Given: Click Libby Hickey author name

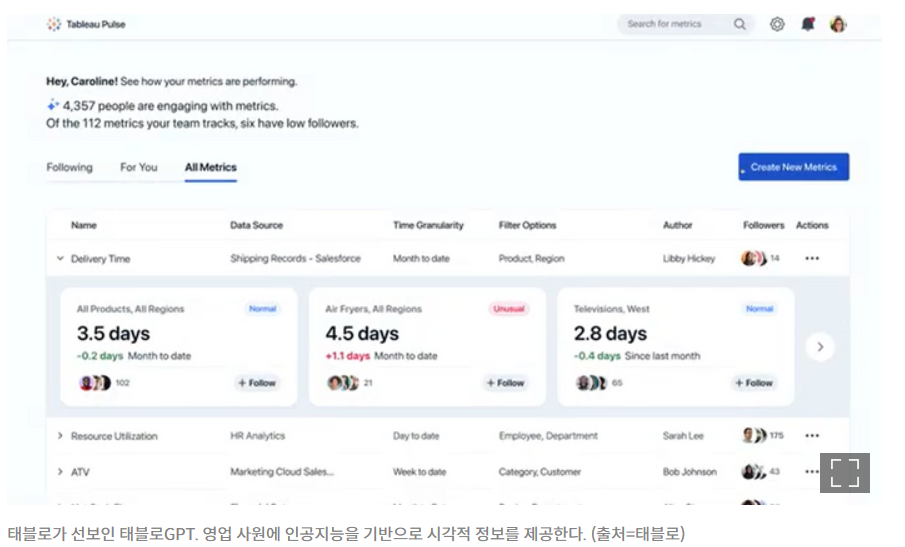Looking at the screenshot, I should tap(689, 258).
